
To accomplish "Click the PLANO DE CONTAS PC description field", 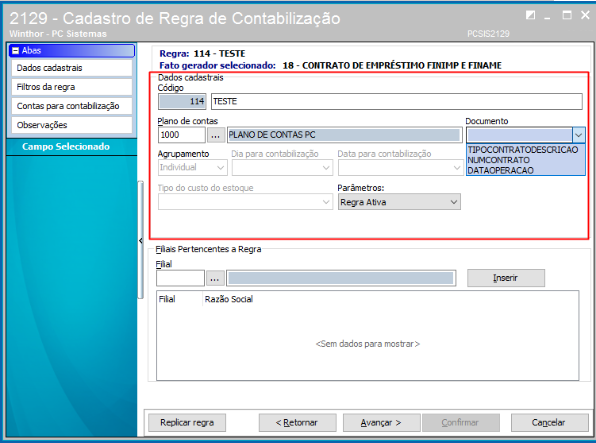I will (345, 135).
